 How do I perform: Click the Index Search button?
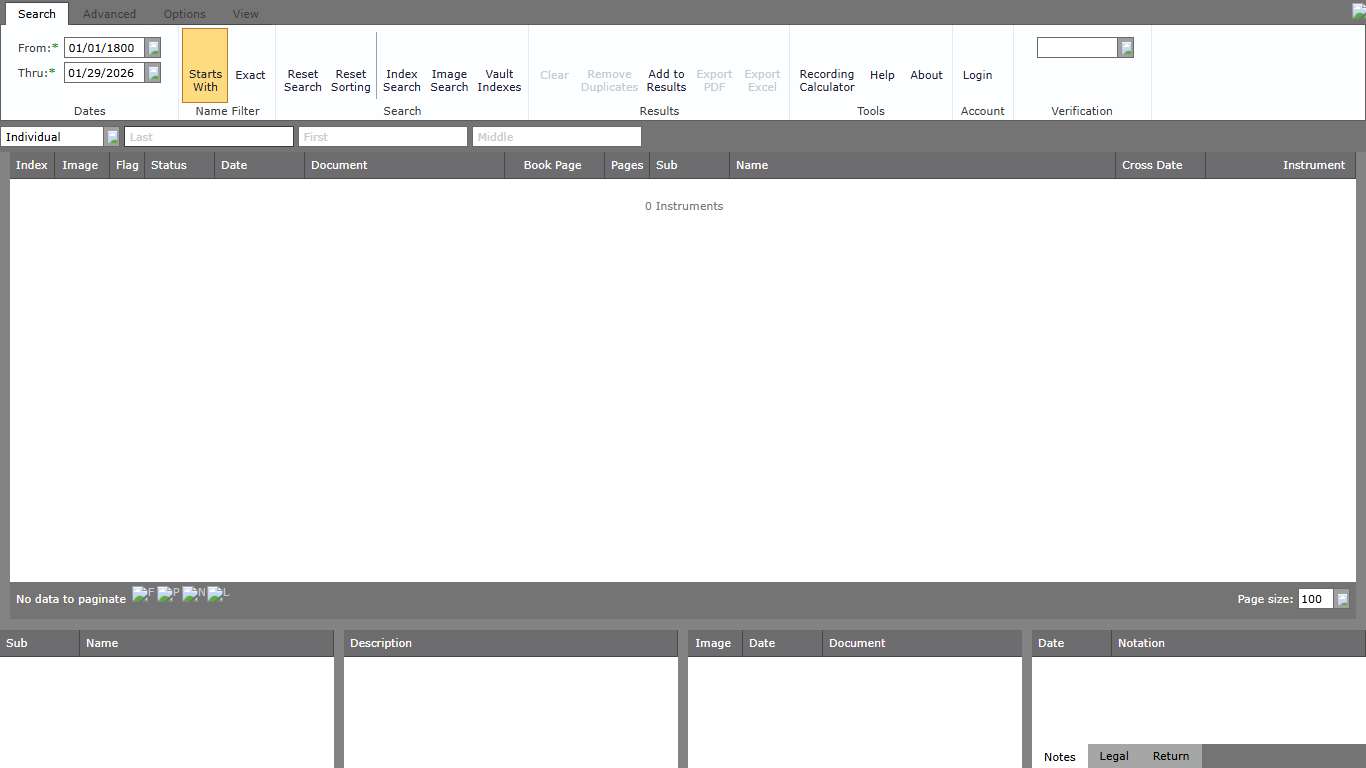point(401,80)
